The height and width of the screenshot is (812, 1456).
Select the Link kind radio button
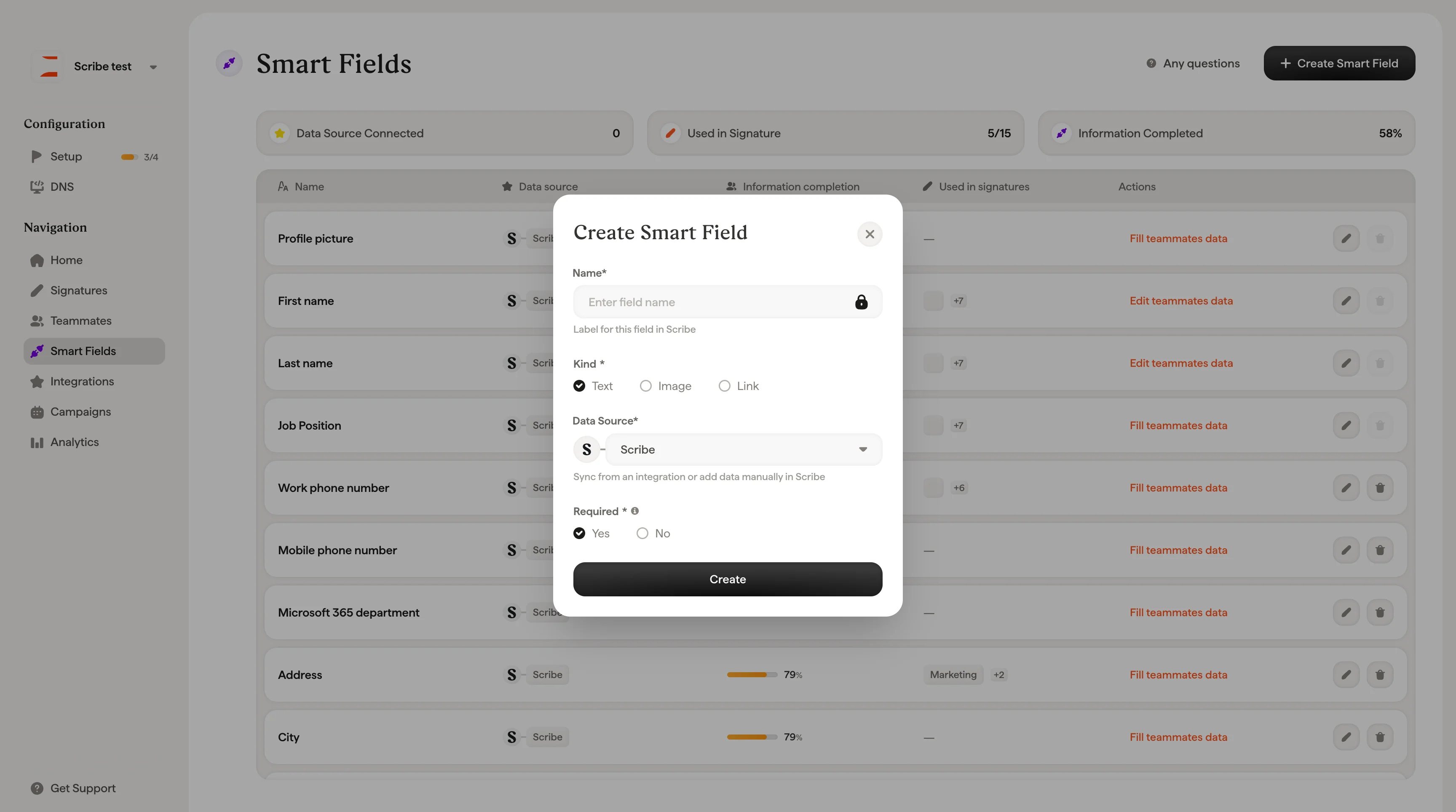tap(724, 386)
